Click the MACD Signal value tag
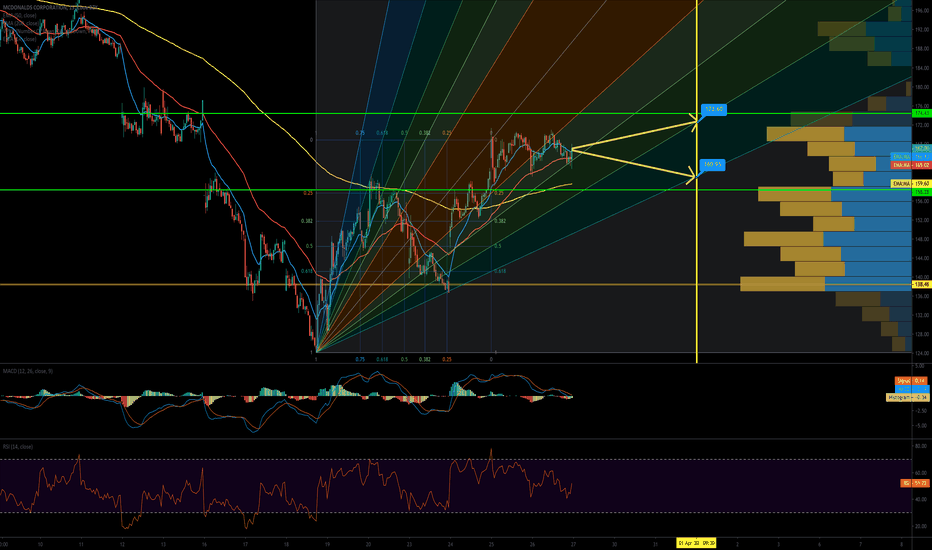The height and width of the screenshot is (550, 932). [911, 381]
